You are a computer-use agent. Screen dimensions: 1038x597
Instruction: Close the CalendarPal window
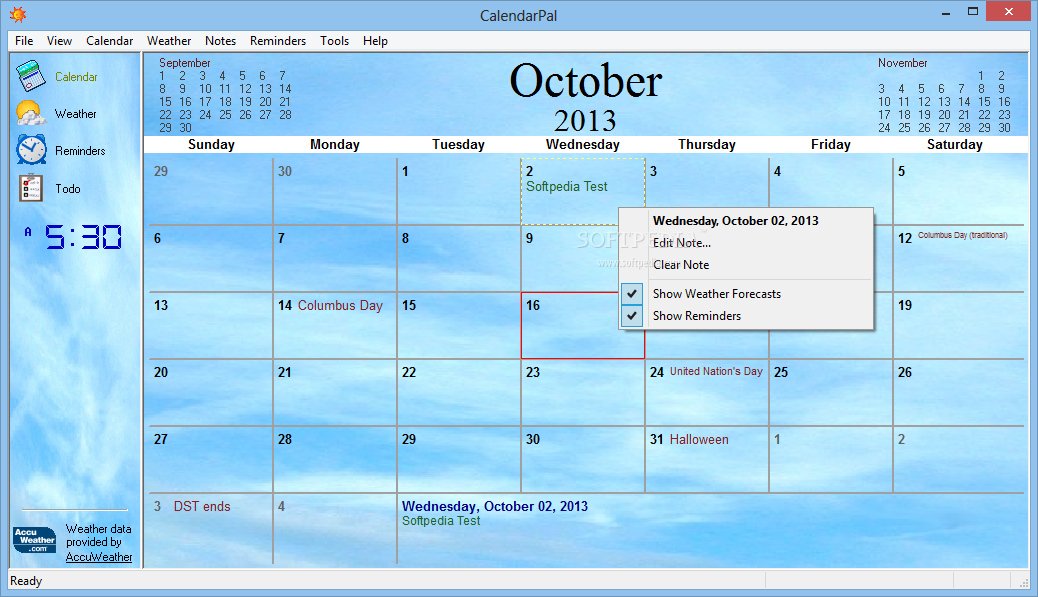(1009, 11)
